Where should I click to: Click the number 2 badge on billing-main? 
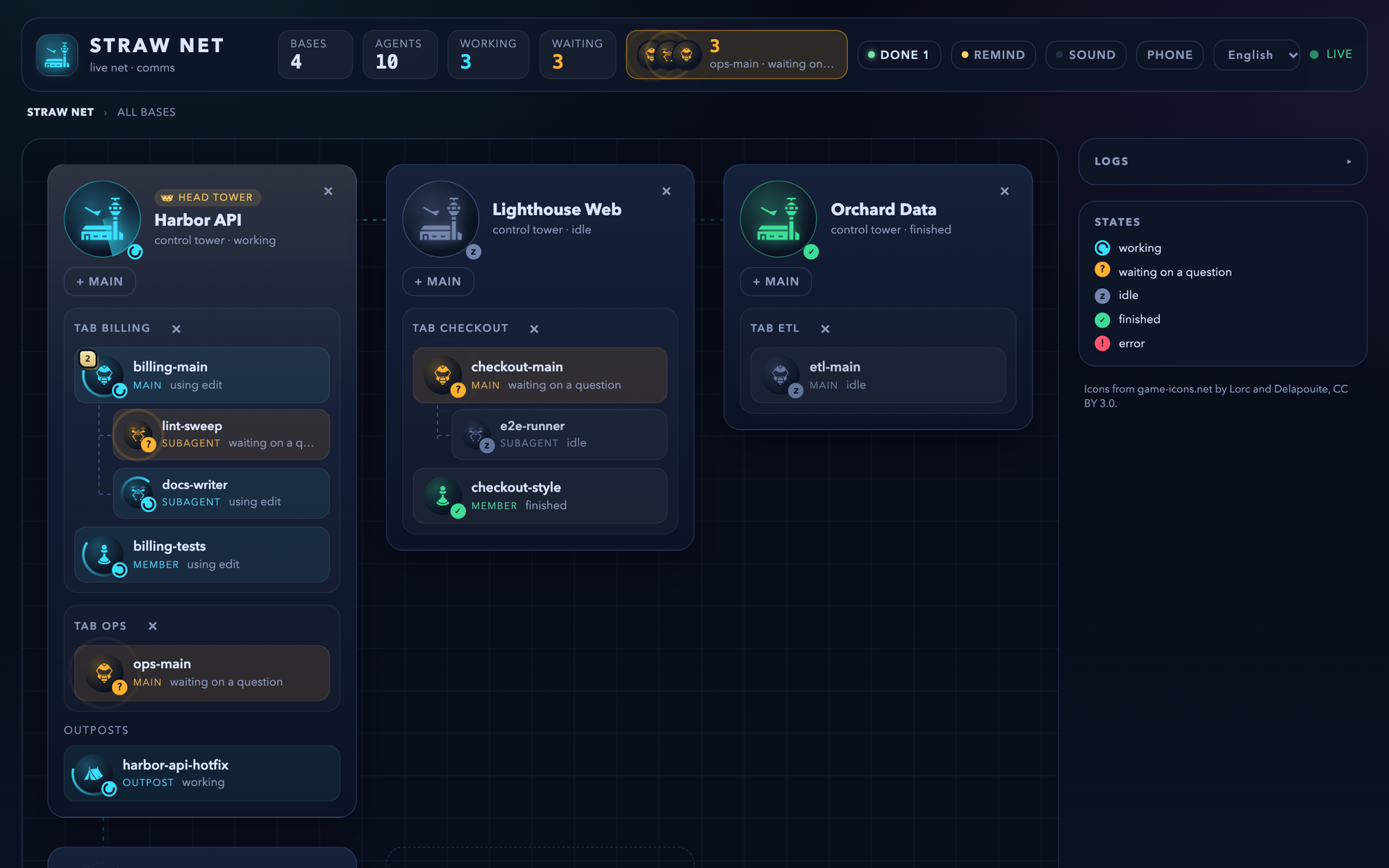[88, 358]
